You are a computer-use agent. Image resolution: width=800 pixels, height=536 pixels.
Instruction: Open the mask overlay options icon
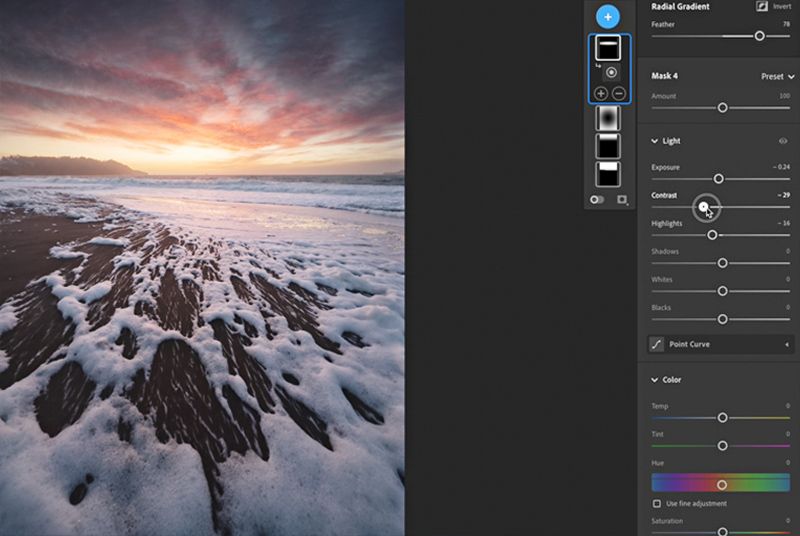click(x=622, y=199)
